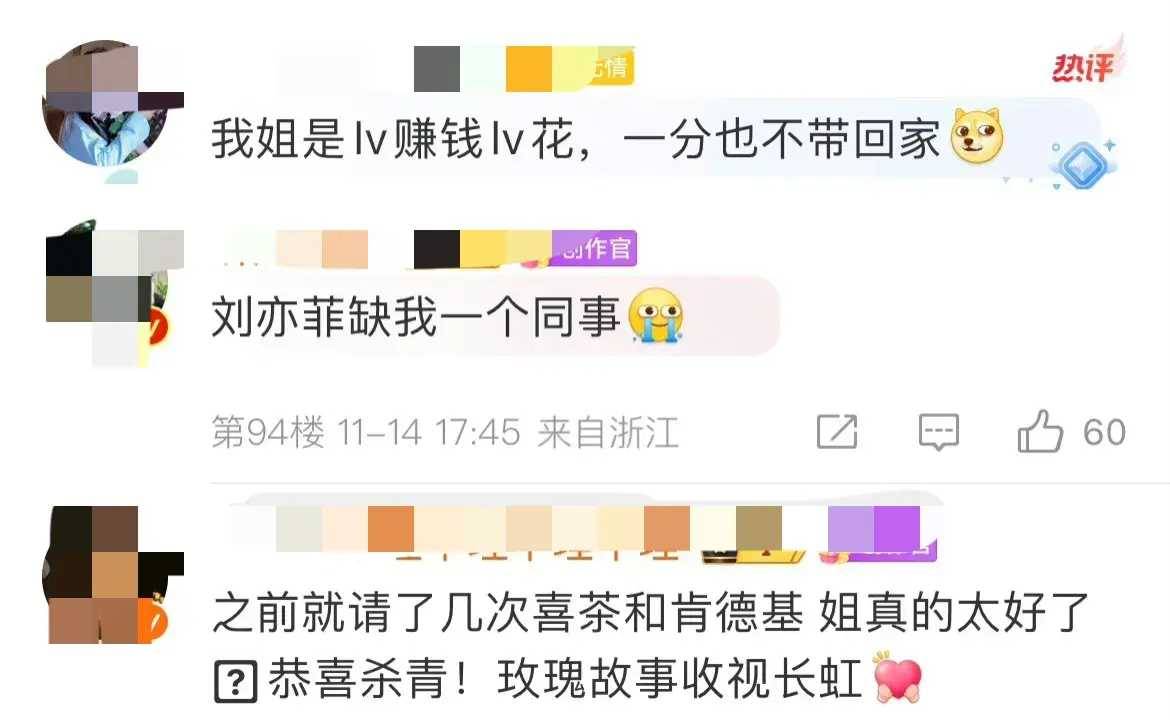The height and width of the screenshot is (720, 1170).
Task: Tap the thumbs-up like icon
Action: 1040,432
